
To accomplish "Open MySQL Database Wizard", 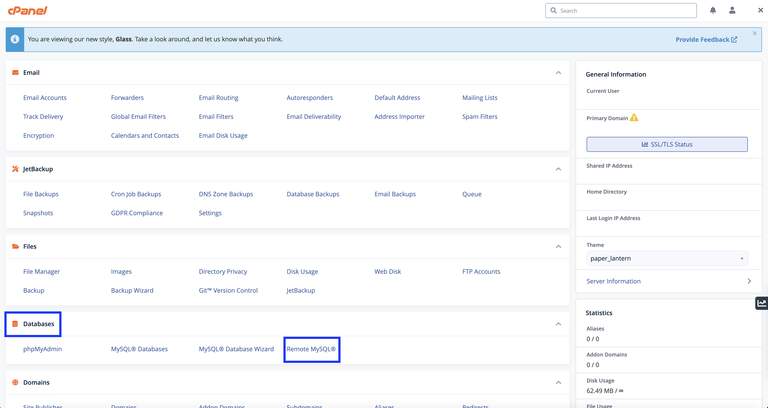I will tap(236, 349).
